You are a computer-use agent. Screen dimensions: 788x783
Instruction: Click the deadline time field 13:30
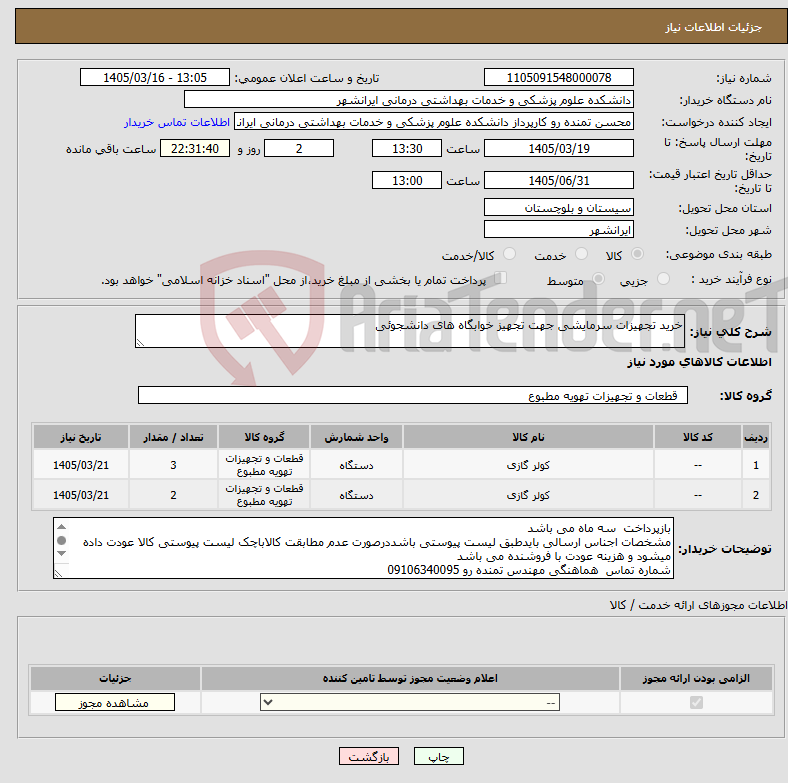[407, 148]
